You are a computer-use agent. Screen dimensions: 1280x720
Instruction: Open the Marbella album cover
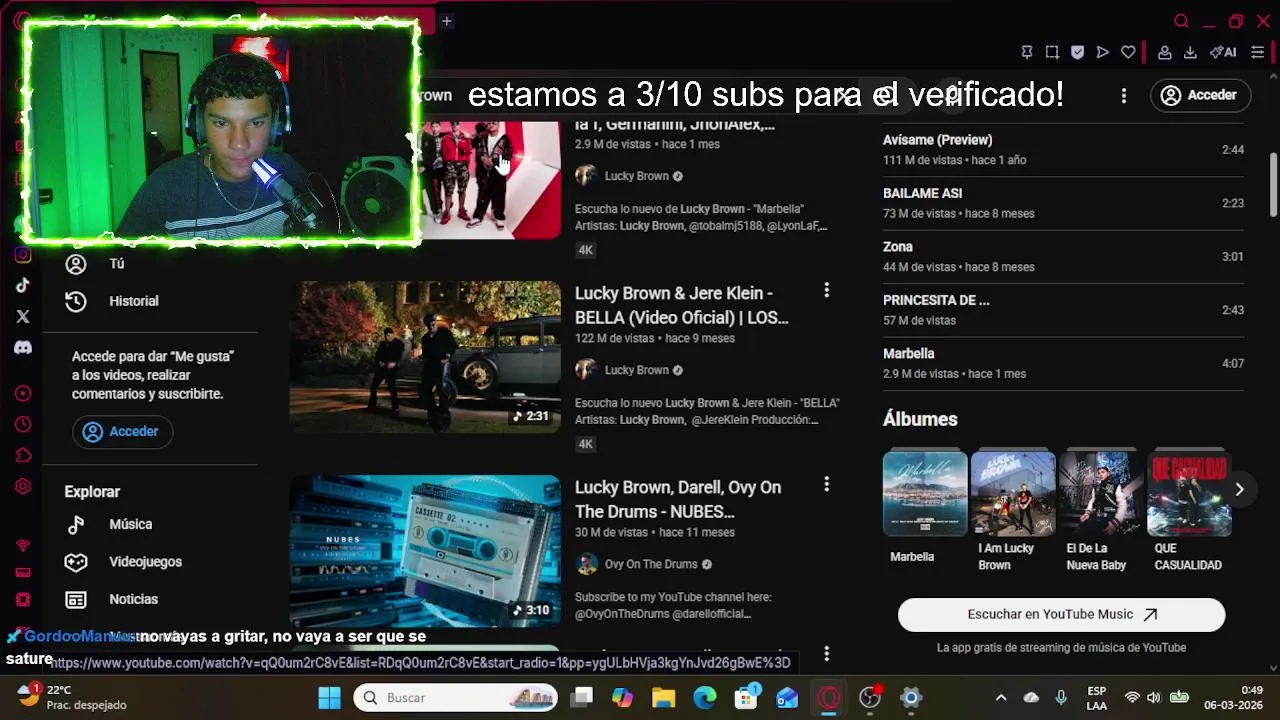point(925,494)
